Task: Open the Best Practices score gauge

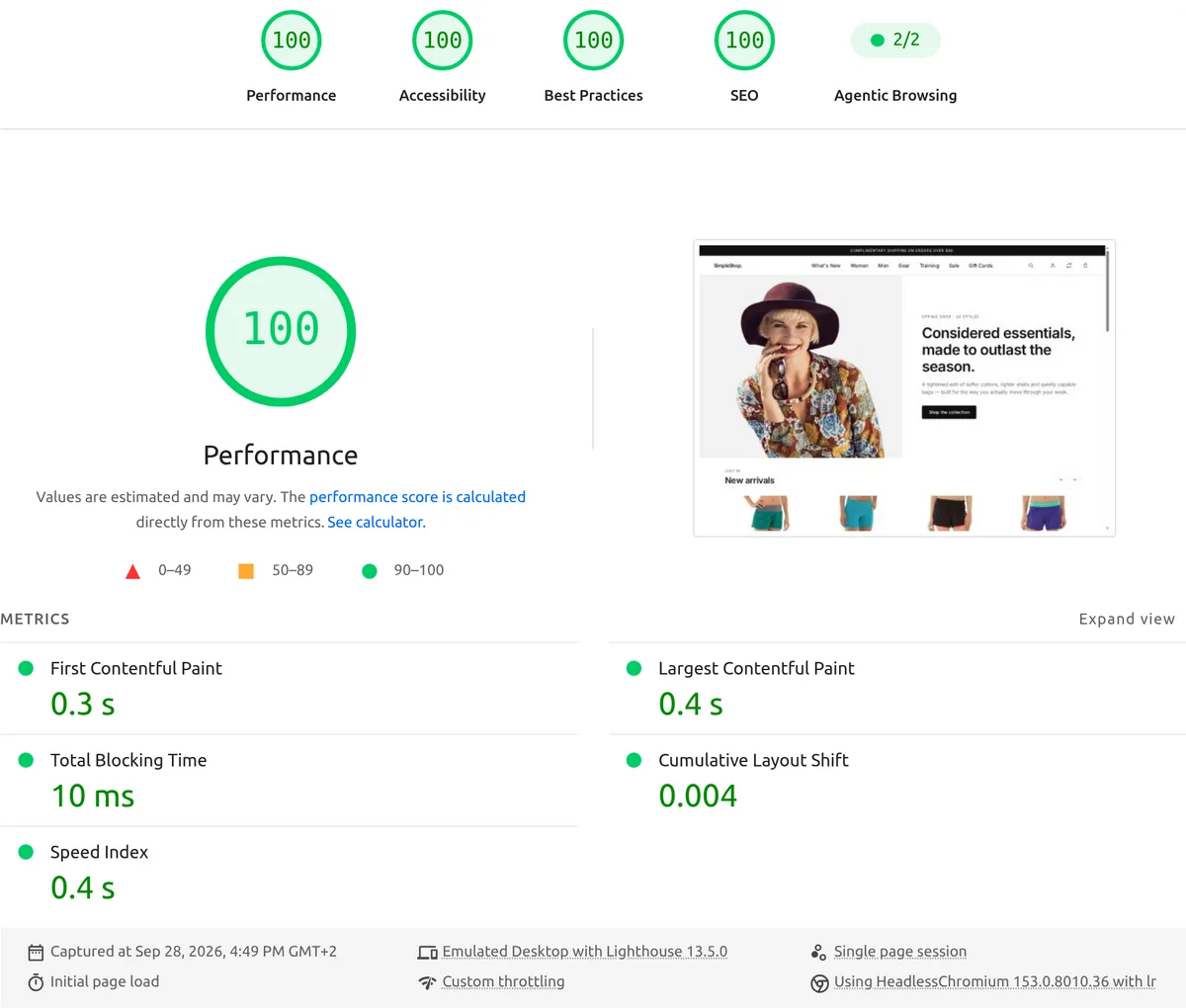Action: 593,41
